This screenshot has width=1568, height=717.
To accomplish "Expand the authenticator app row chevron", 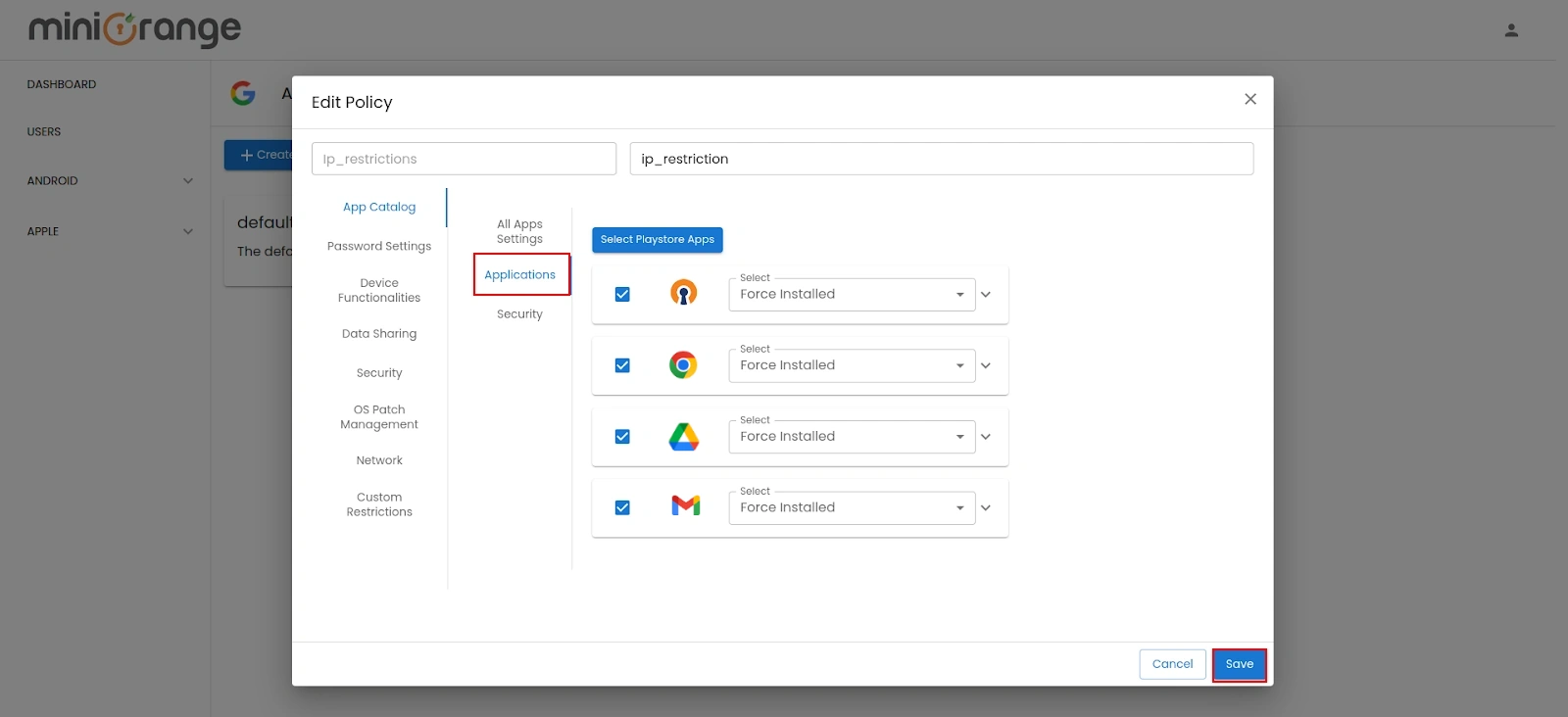I will pos(986,294).
